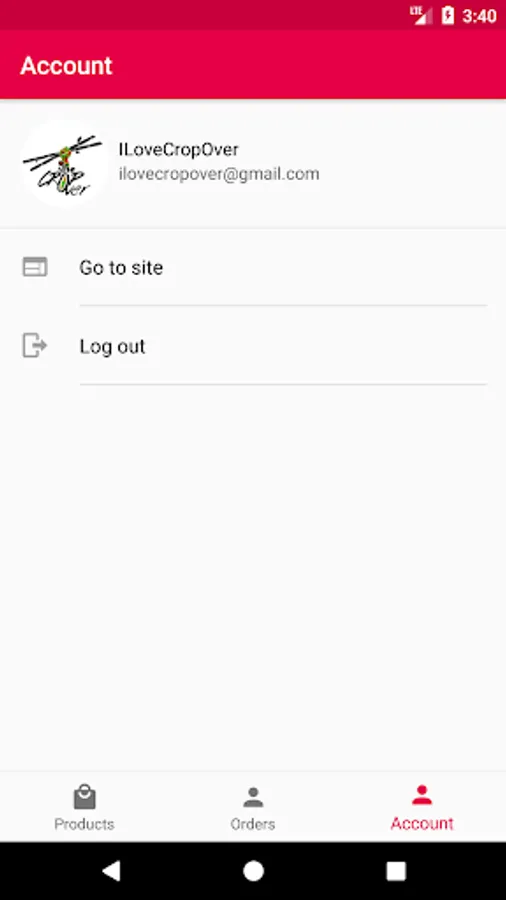The image size is (506, 900).
Task: Click the ilovecropover@gmail.com email text
Action: (x=219, y=174)
